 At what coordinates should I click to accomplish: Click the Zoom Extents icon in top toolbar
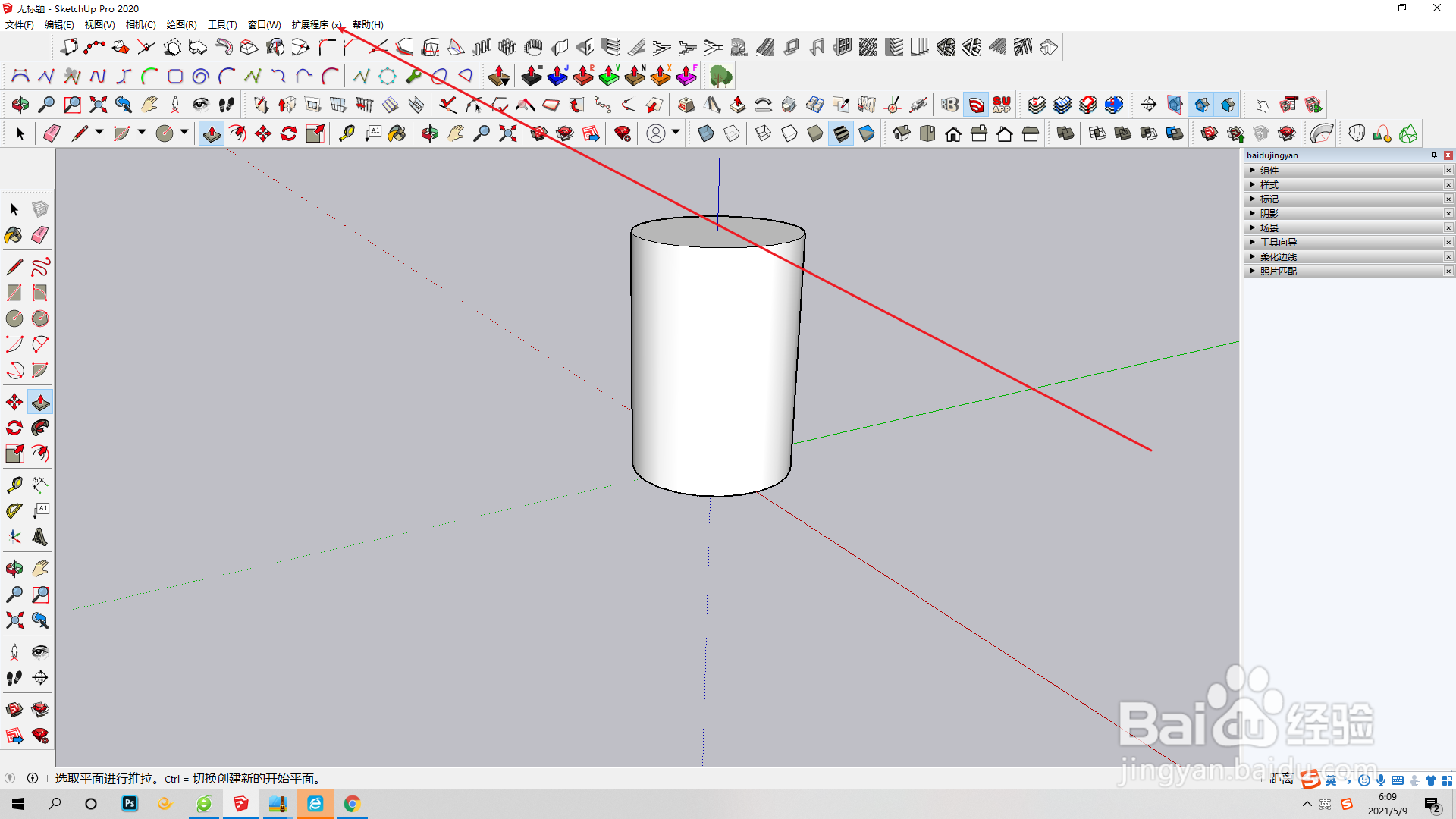click(507, 134)
